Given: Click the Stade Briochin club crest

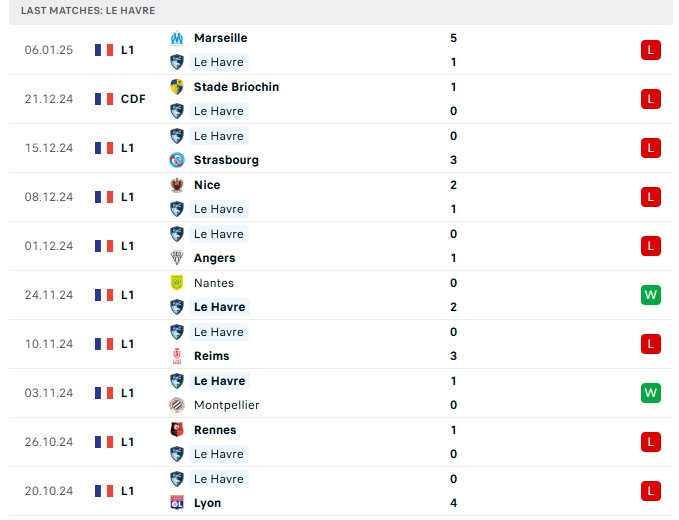Looking at the screenshot, I should point(177,87).
